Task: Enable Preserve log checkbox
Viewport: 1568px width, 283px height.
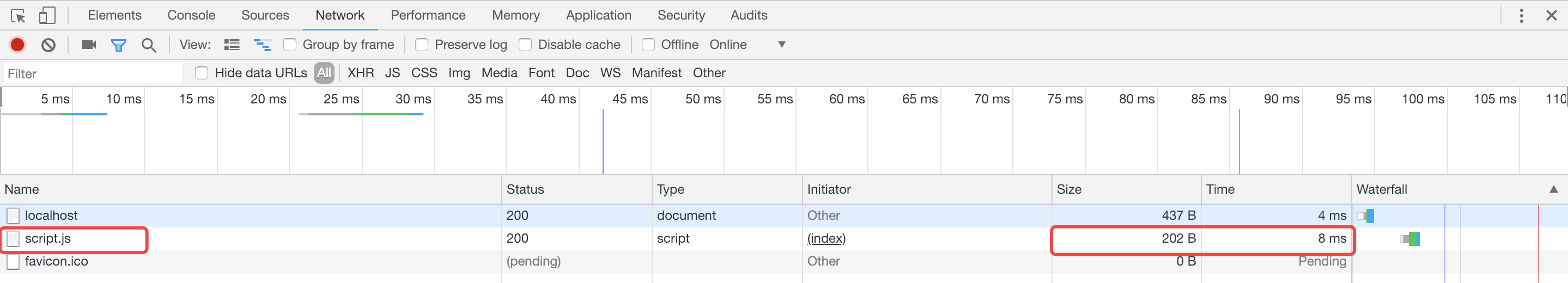Action: coord(421,45)
